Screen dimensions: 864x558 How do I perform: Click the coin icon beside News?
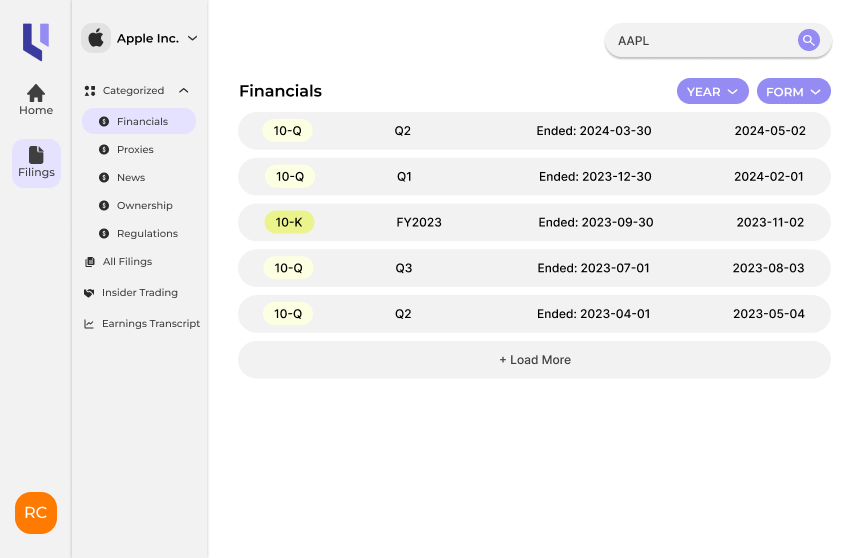tap(104, 177)
